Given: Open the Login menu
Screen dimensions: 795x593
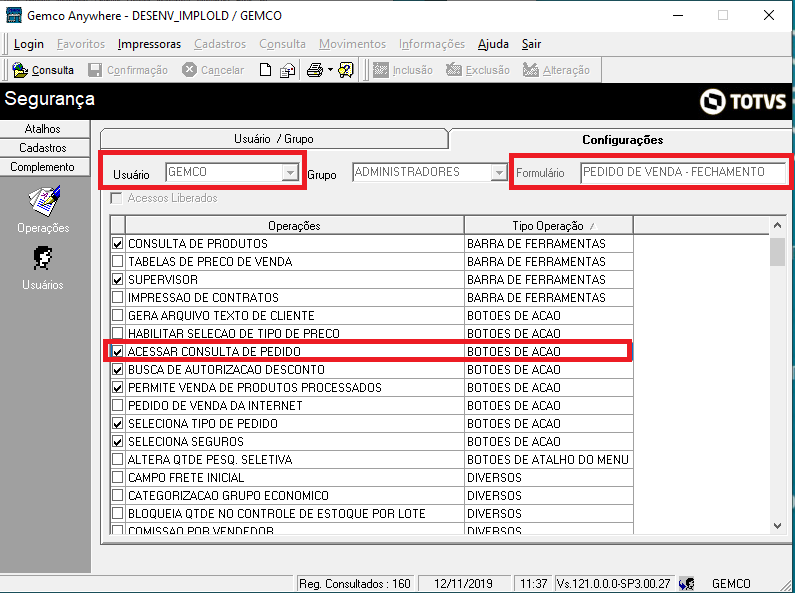Looking at the screenshot, I should pyautogui.click(x=29, y=44).
